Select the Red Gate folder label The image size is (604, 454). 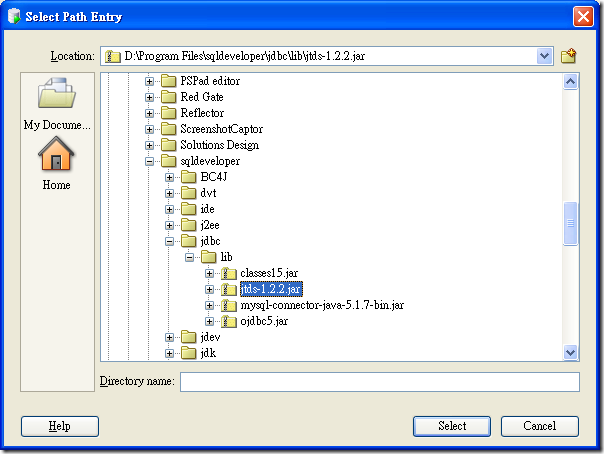point(202,97)
